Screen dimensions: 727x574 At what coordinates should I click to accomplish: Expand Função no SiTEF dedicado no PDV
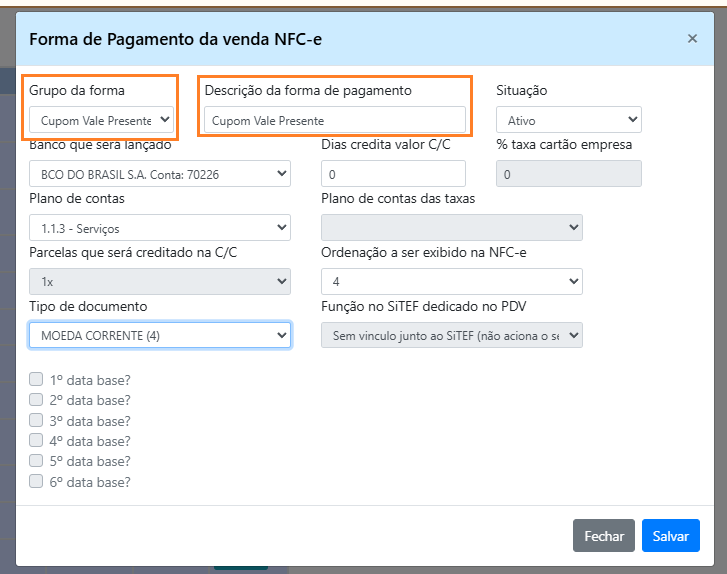click(451, 335)
